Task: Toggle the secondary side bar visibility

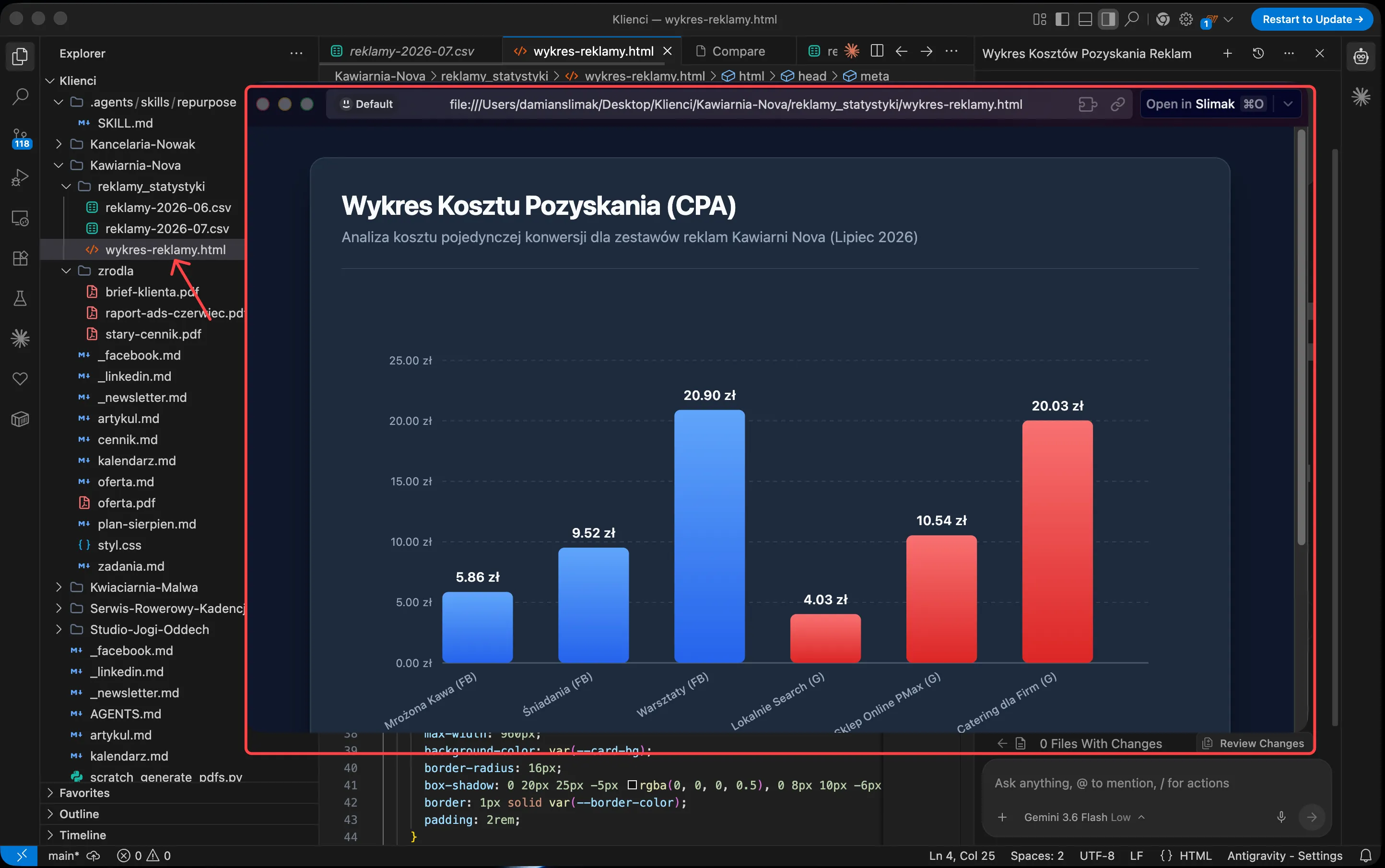Action: (1108, 20)
